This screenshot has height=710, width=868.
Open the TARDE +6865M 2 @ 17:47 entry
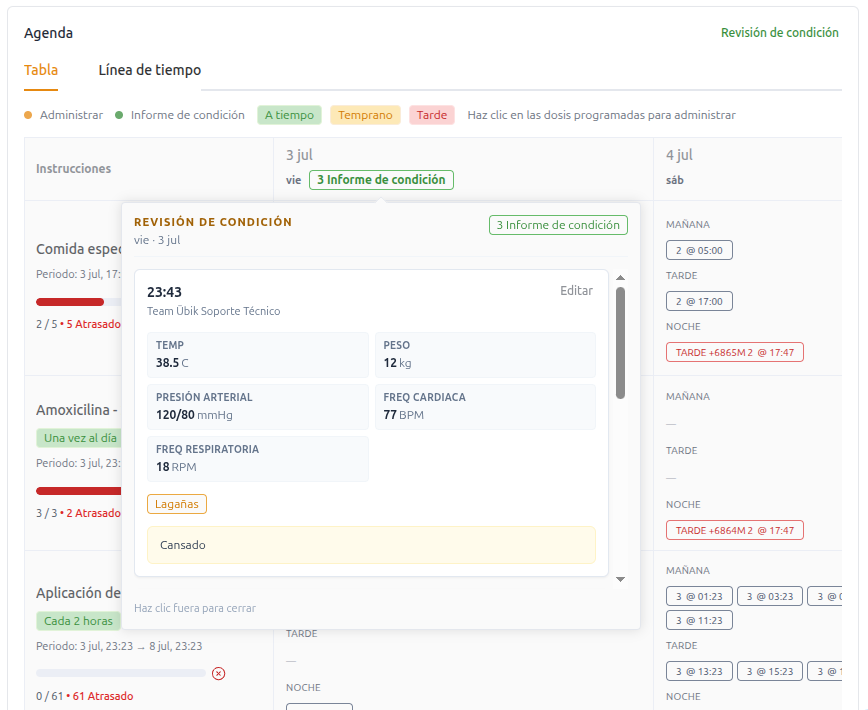coord(735,353)
